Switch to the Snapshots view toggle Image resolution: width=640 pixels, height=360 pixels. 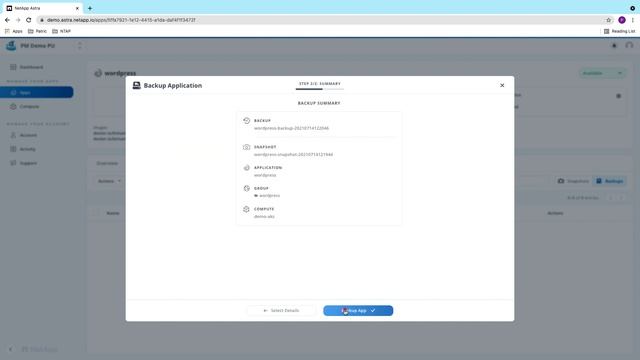573,181
